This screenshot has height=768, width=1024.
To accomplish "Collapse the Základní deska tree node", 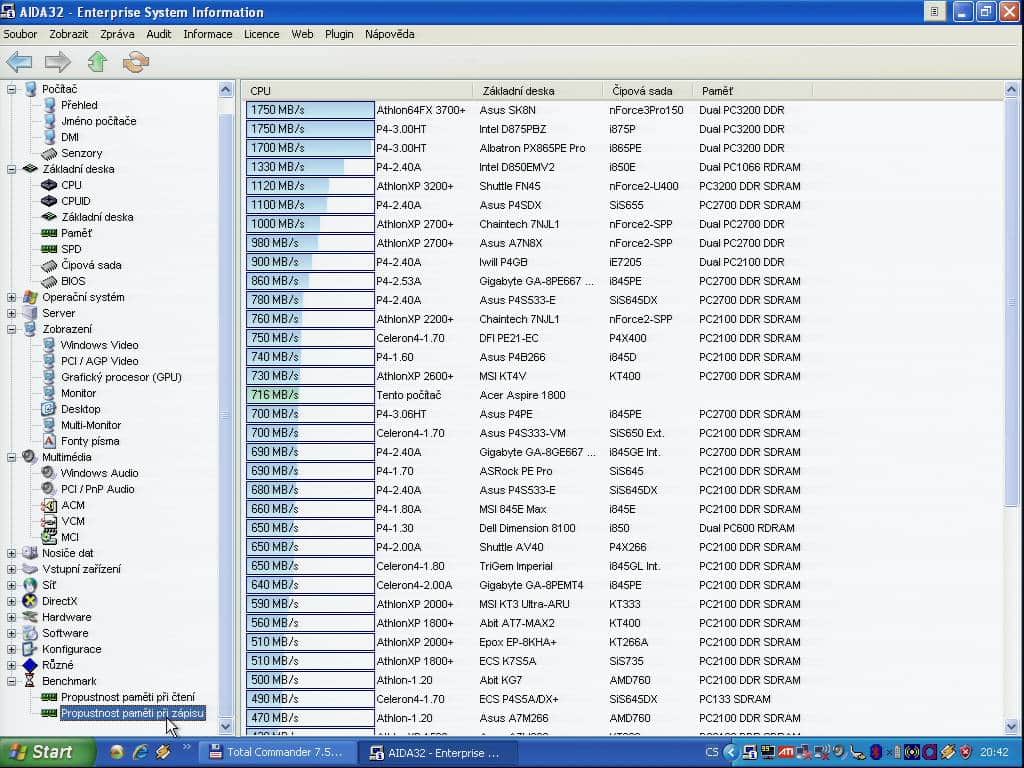I will click(12, 169).
